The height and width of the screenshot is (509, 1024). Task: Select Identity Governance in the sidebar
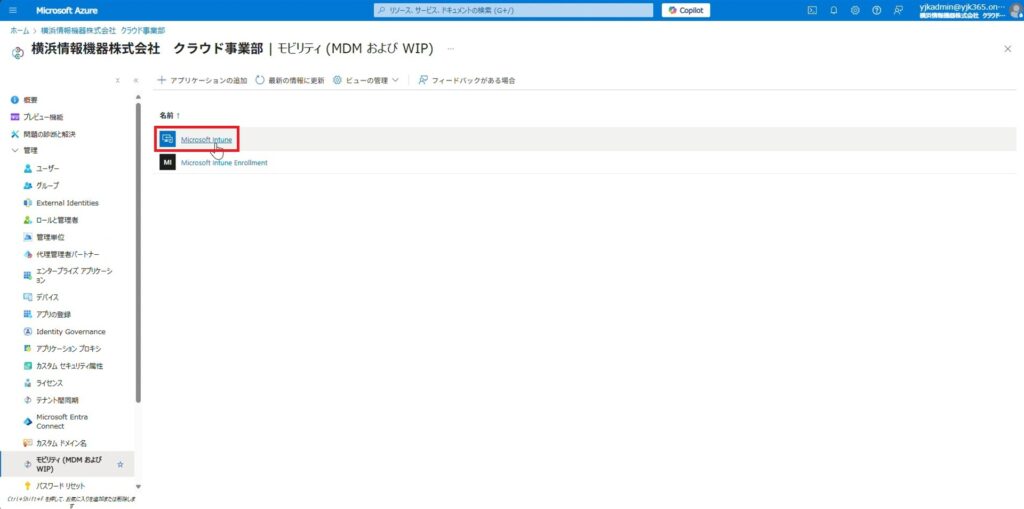(70, 331)
